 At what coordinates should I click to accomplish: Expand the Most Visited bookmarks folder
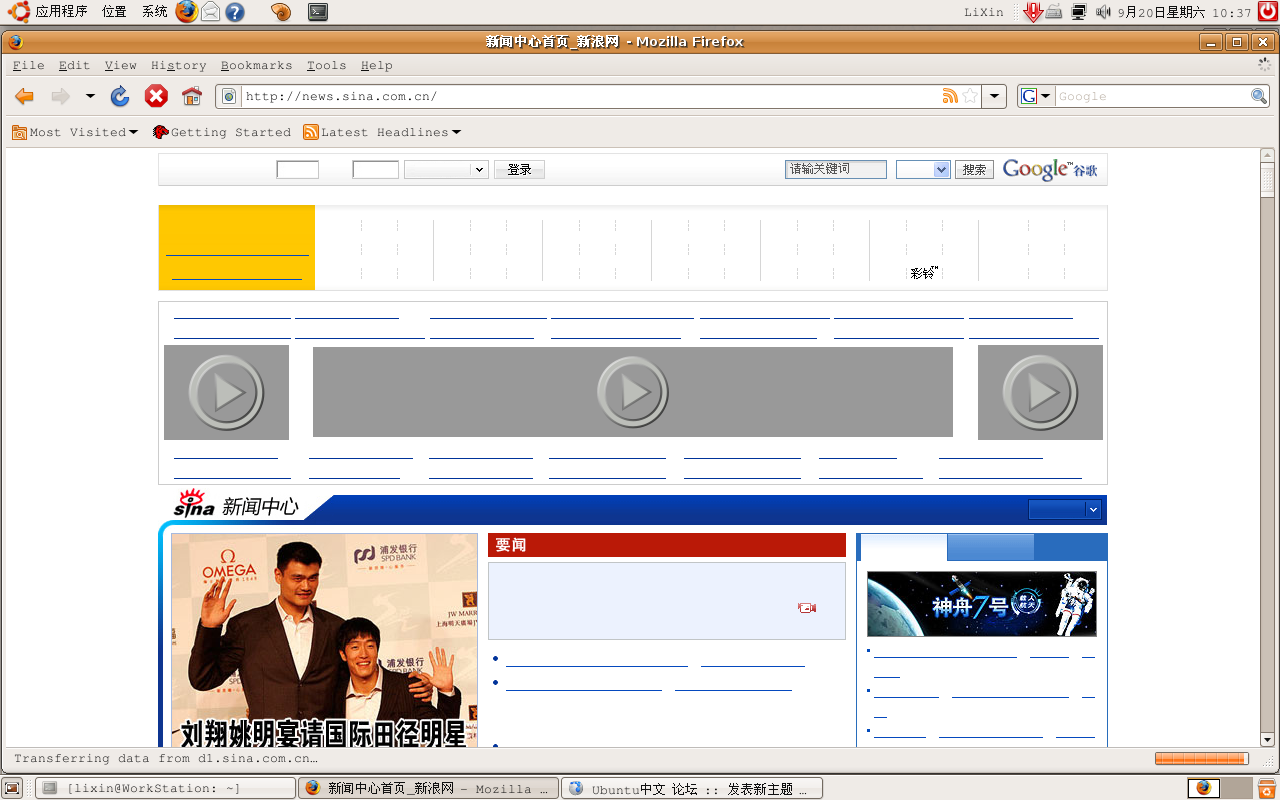[75, 132]
